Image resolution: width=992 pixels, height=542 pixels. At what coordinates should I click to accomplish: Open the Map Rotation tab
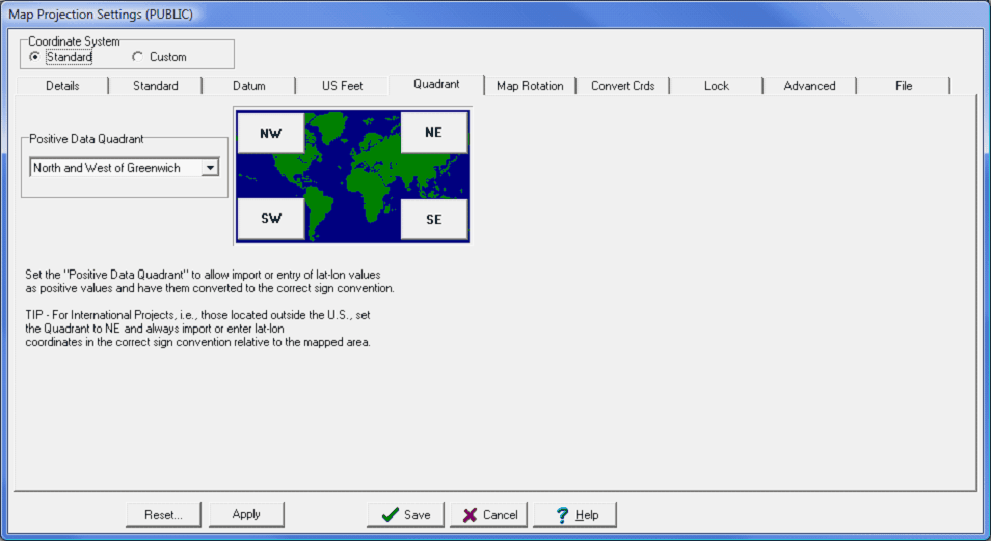point(530,86)
